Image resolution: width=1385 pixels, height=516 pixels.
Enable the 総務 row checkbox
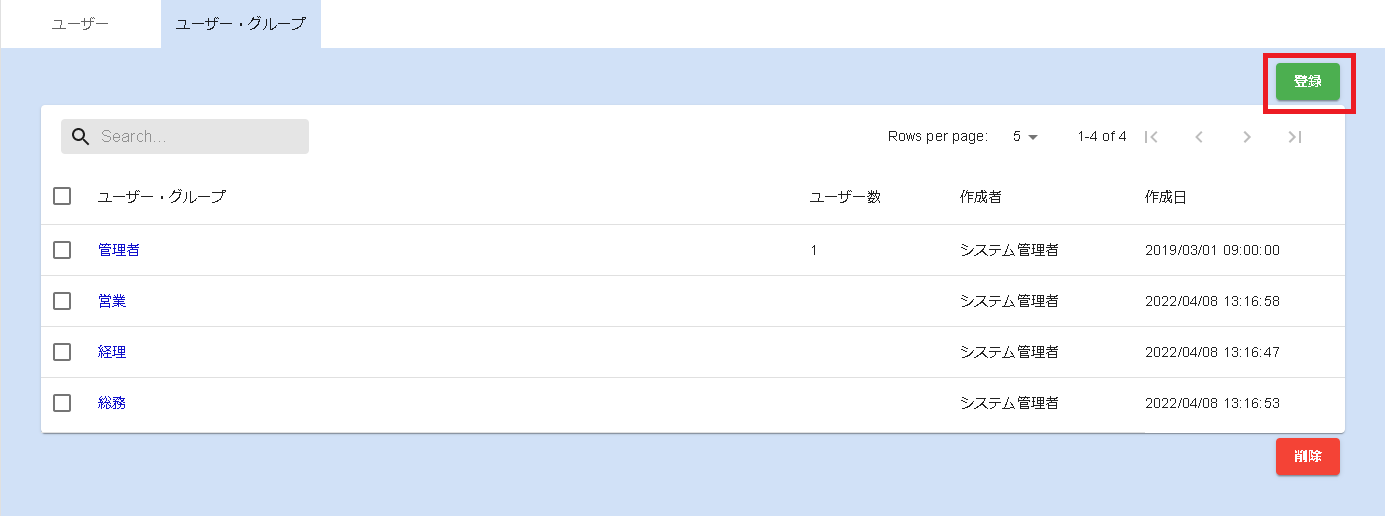click(x=62, y=403)
